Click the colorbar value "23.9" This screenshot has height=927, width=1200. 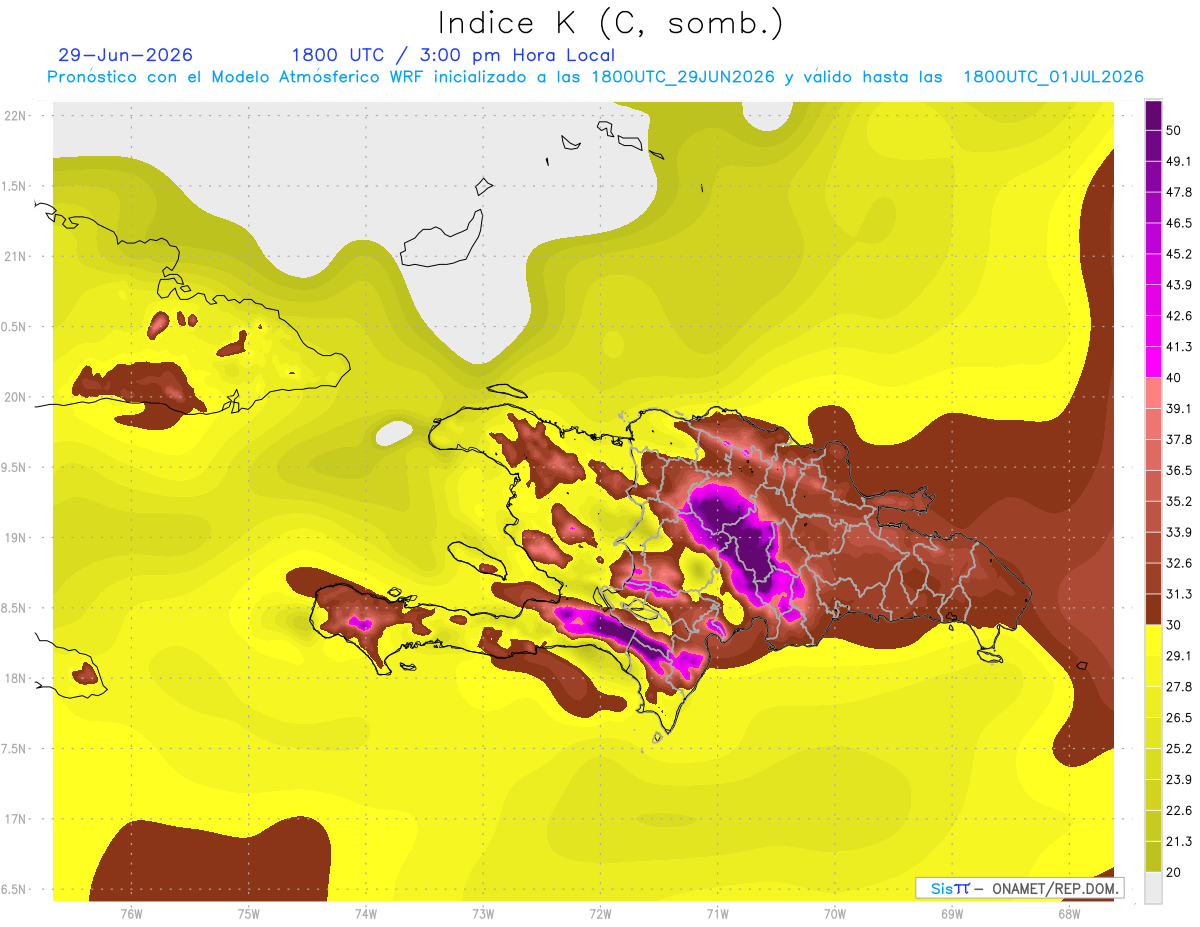coord(1179,780)
